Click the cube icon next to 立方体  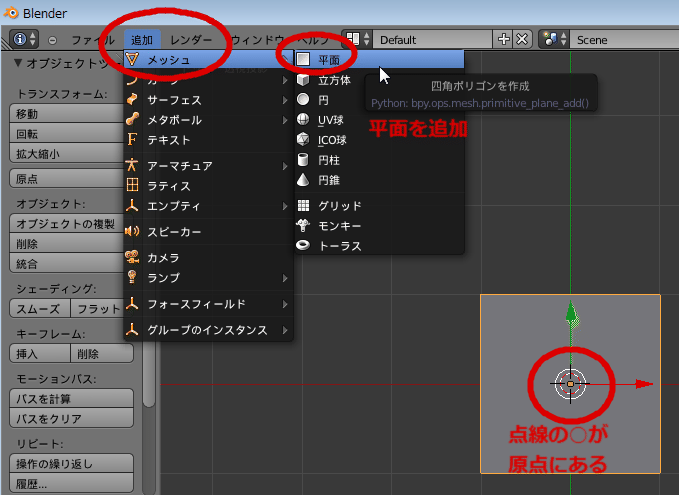tap(303, 80)
